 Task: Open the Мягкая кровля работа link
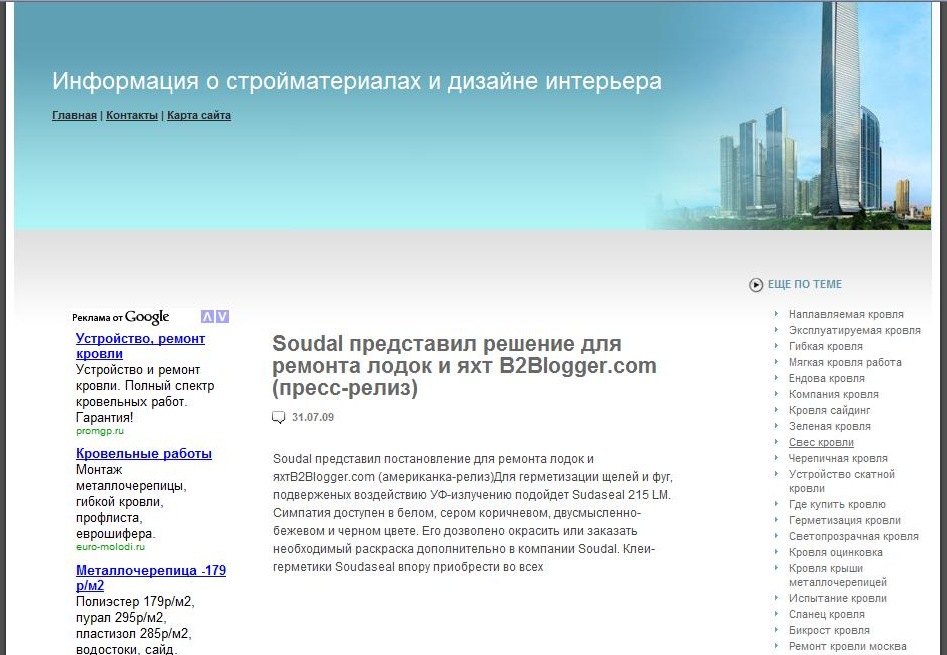click(845, 362)
